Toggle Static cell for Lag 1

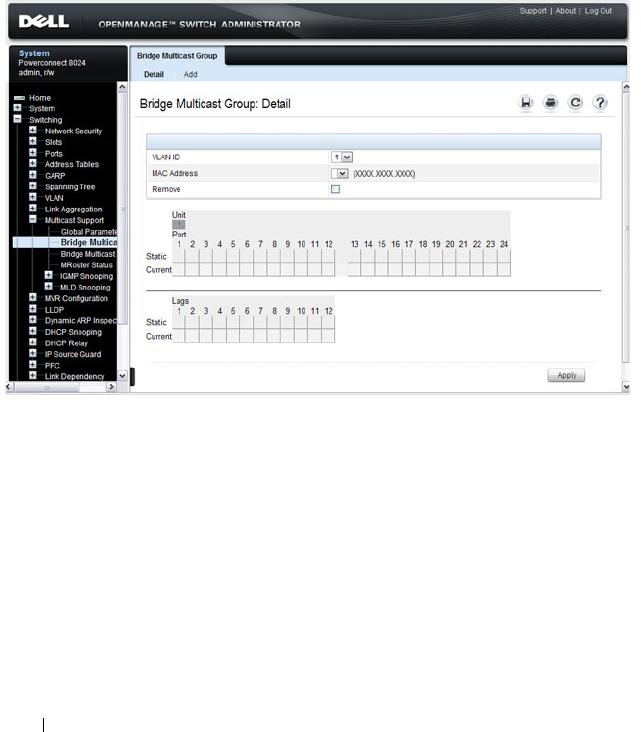pos(179,323)
